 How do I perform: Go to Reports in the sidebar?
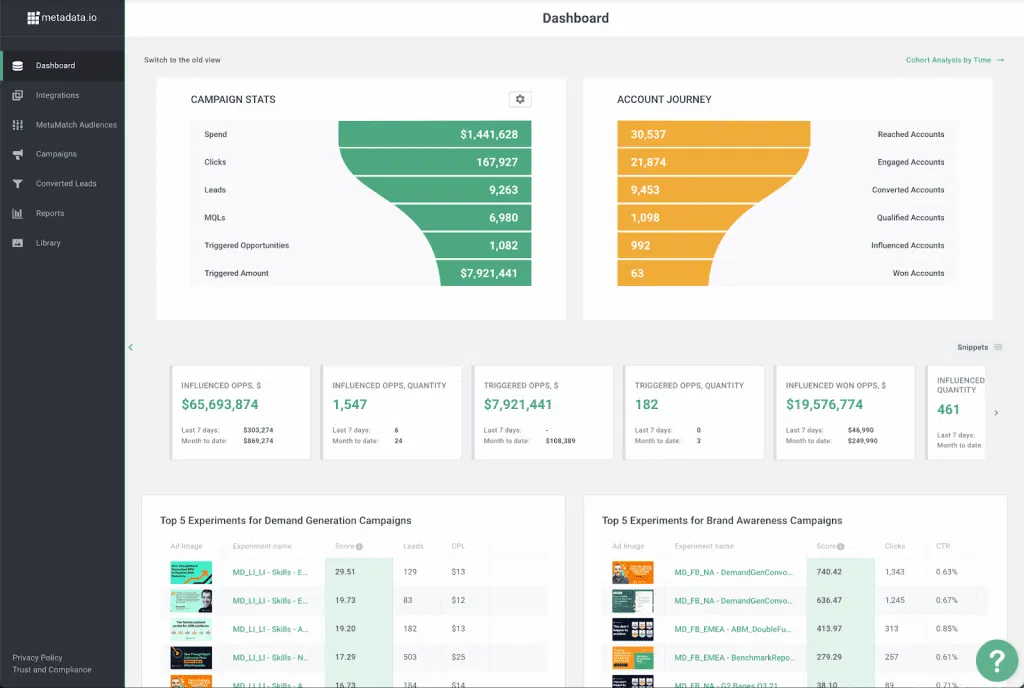pos(50,214)
